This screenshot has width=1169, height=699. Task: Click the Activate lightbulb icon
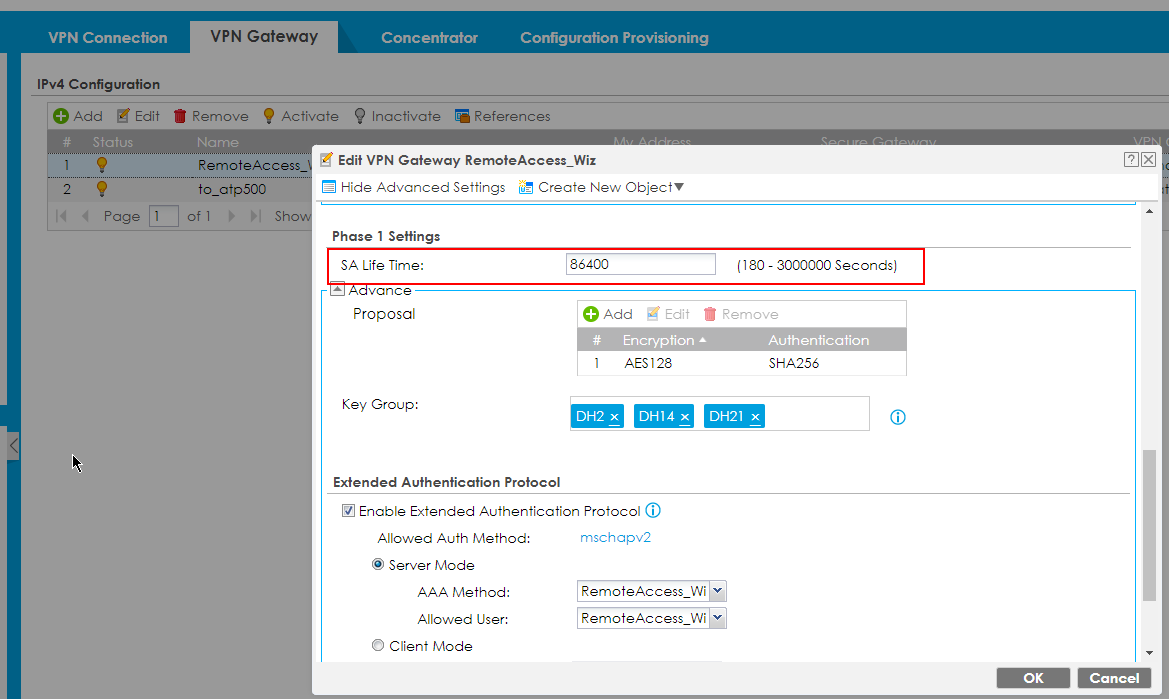(269, 116)
